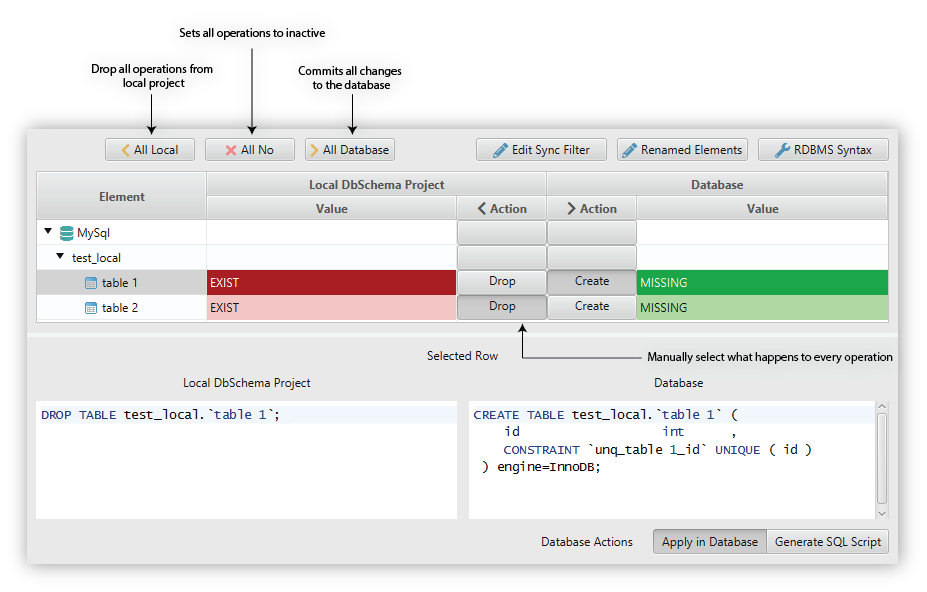Screen dimensions: 927x592
Task: Click the Database SQL pane scrollbar
Action: (x=881, y=458)
